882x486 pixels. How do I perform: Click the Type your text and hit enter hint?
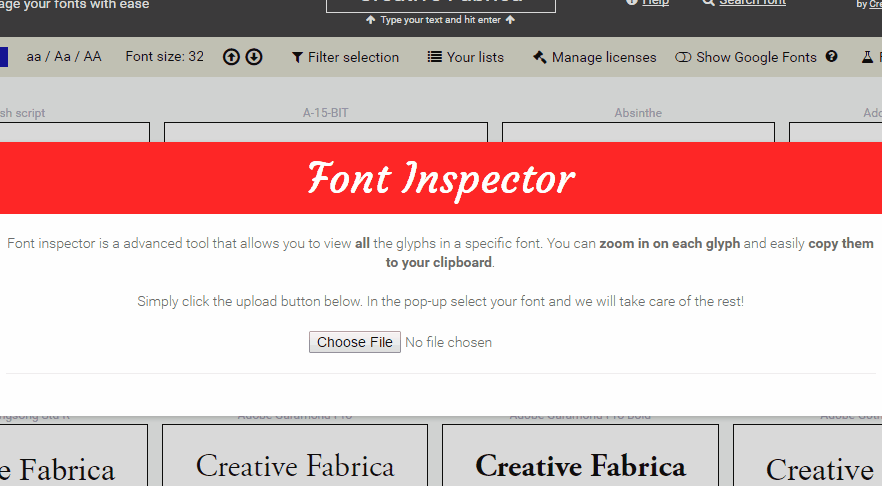point(440,20)
